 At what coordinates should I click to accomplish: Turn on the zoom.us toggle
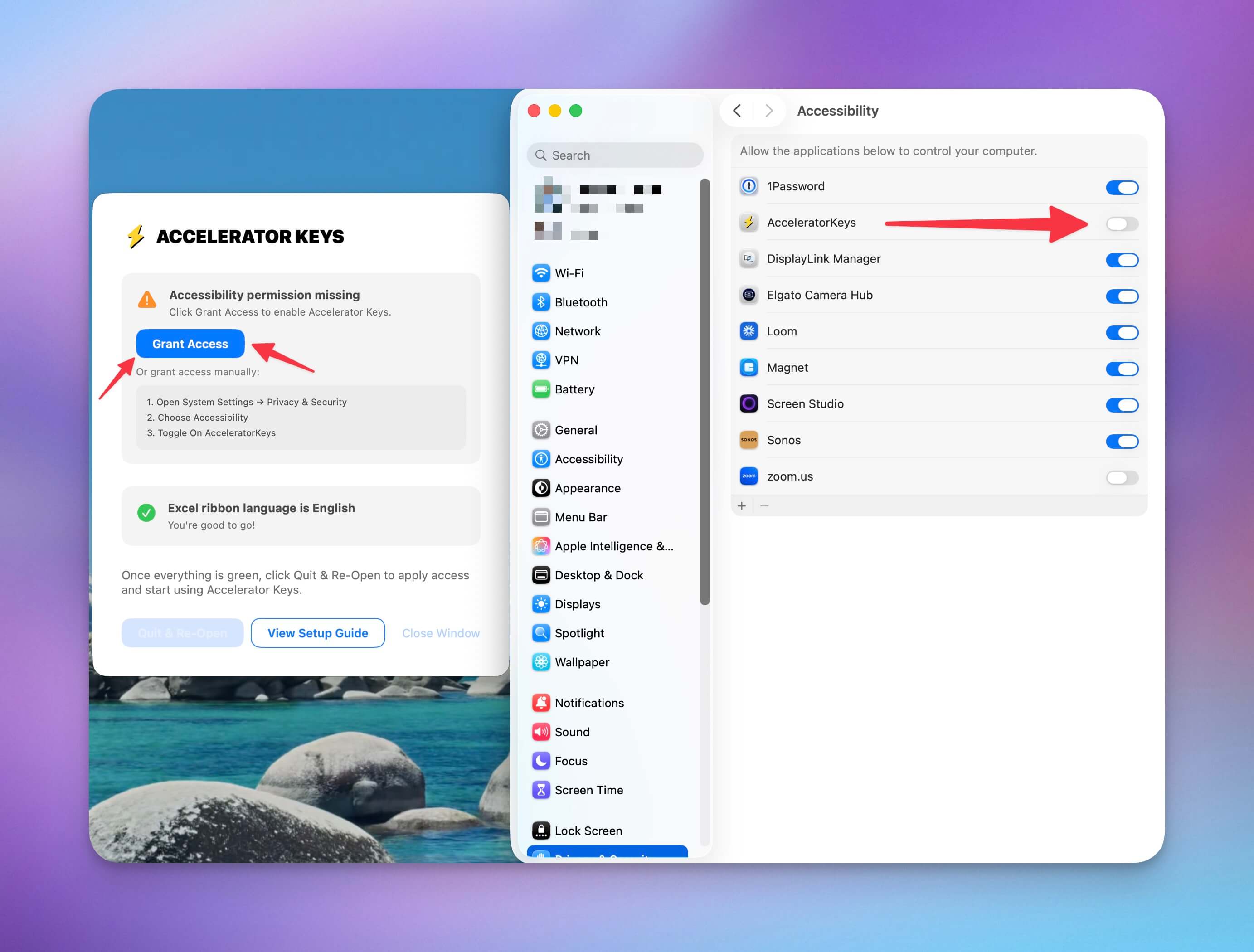1121,477
